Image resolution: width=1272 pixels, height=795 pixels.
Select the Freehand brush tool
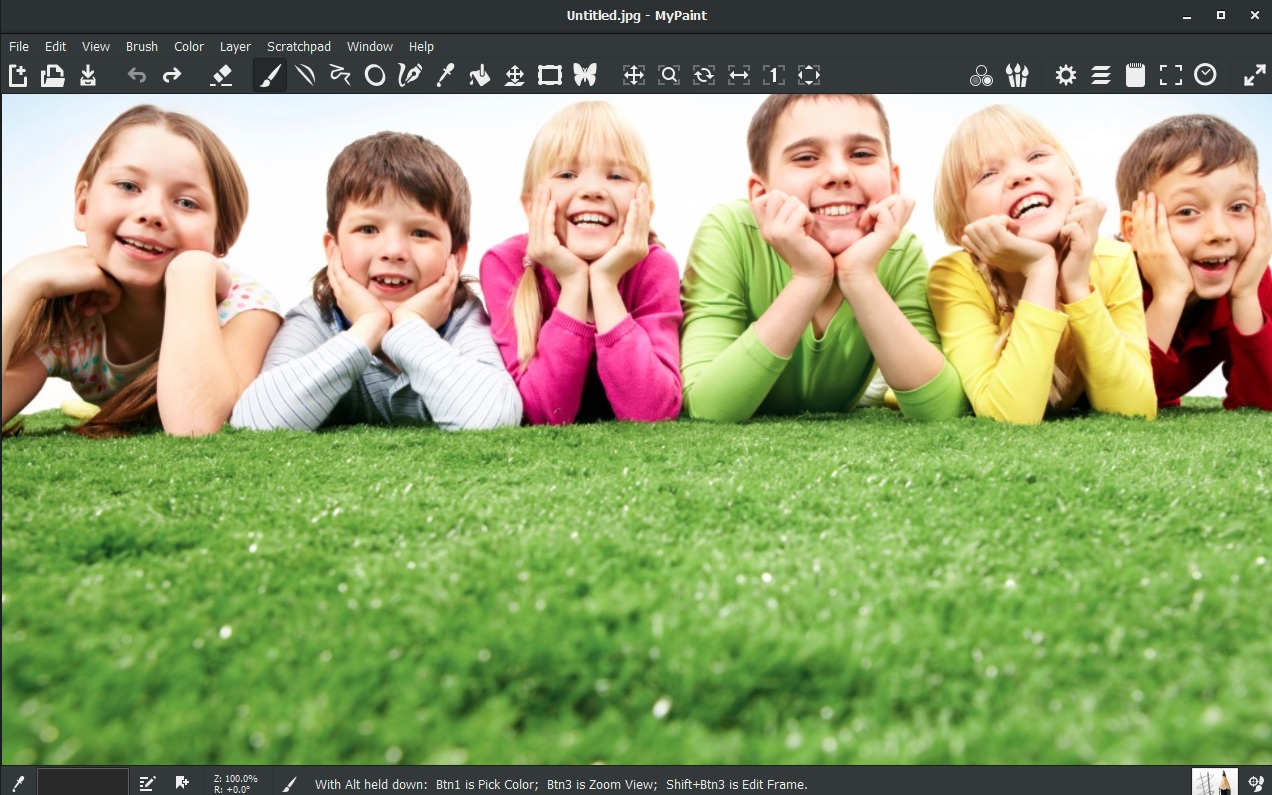pos(269,75)
